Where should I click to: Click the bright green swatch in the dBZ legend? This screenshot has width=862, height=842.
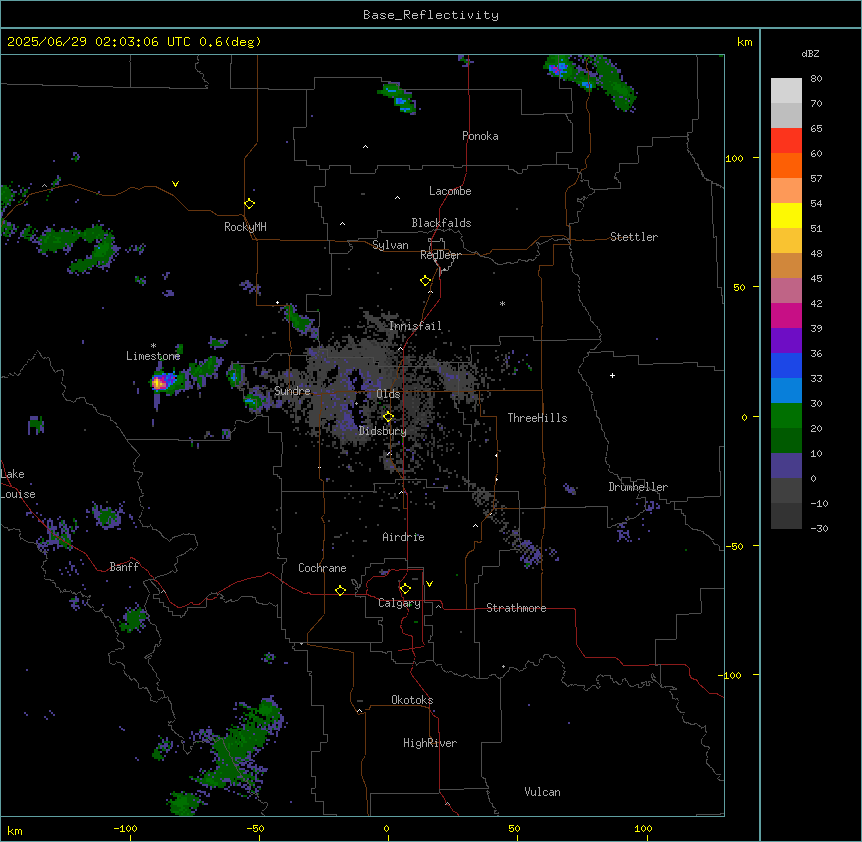coord(786,416)
